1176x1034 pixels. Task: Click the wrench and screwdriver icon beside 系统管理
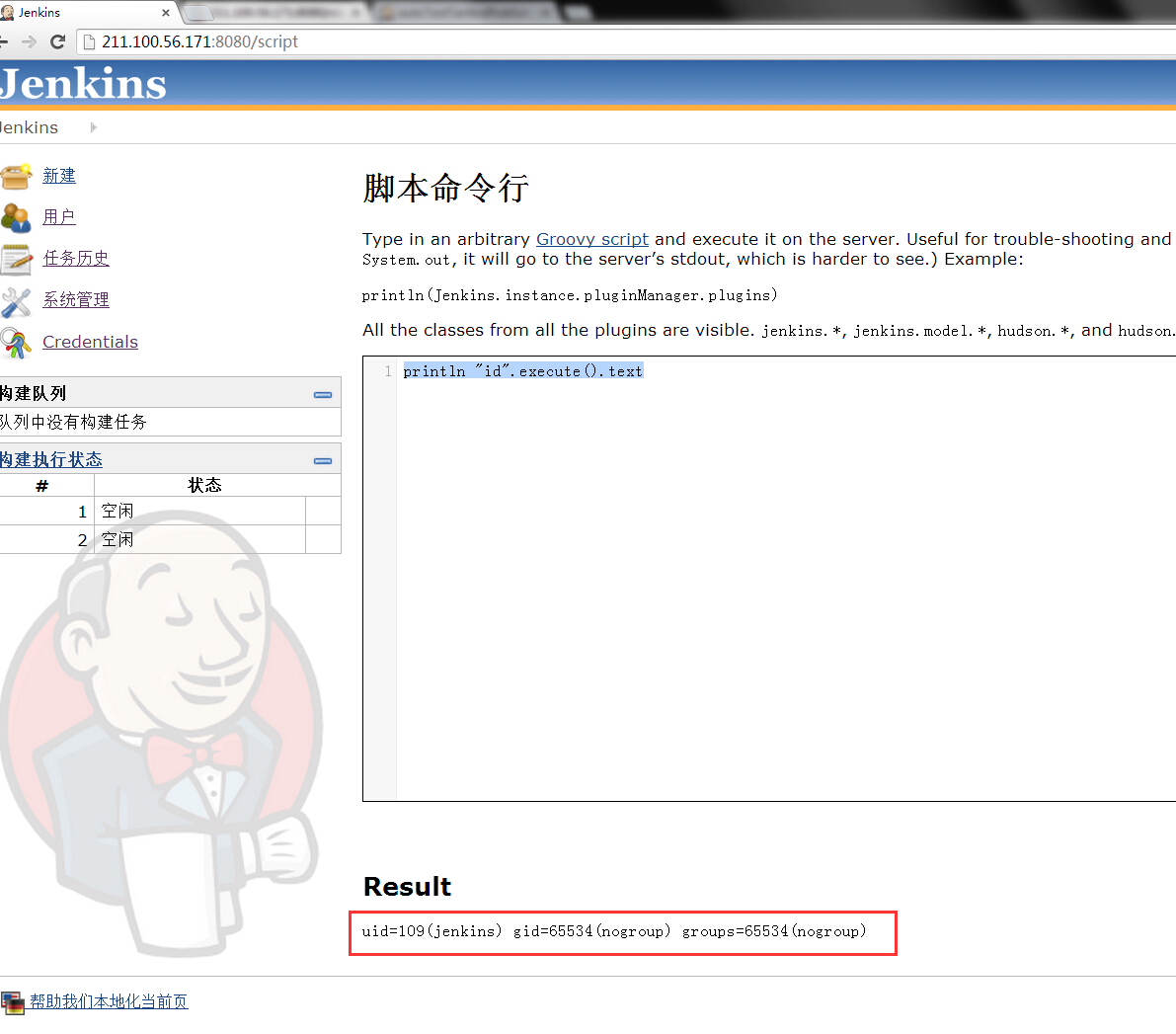pos(15,301)
